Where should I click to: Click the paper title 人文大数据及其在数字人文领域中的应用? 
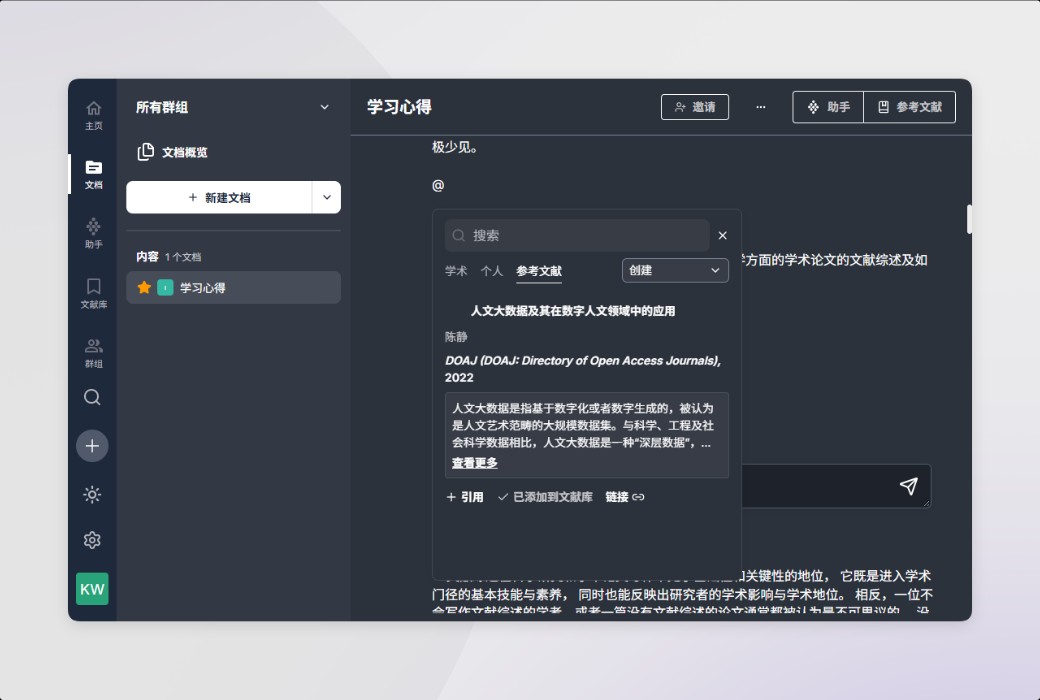[573, 311]
